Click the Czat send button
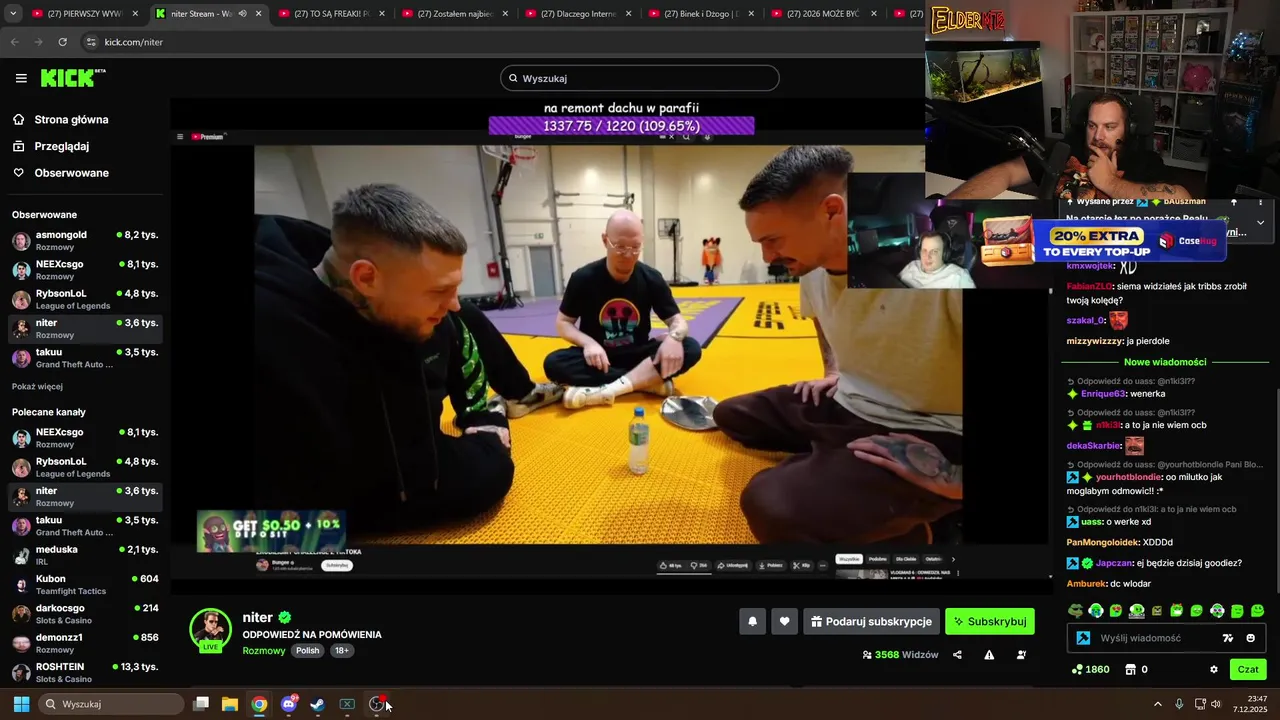The image size is (1280, 720). pos(1248,669)
